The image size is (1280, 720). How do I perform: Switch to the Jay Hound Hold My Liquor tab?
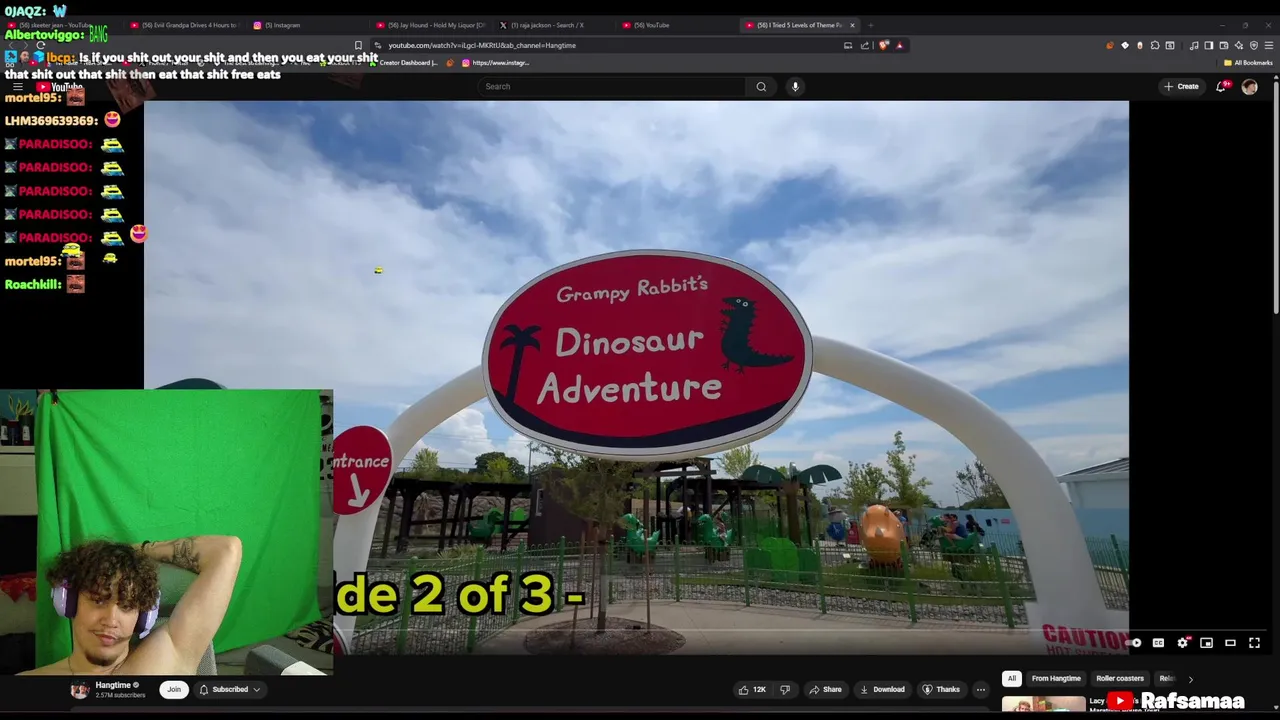click(430, 25)
